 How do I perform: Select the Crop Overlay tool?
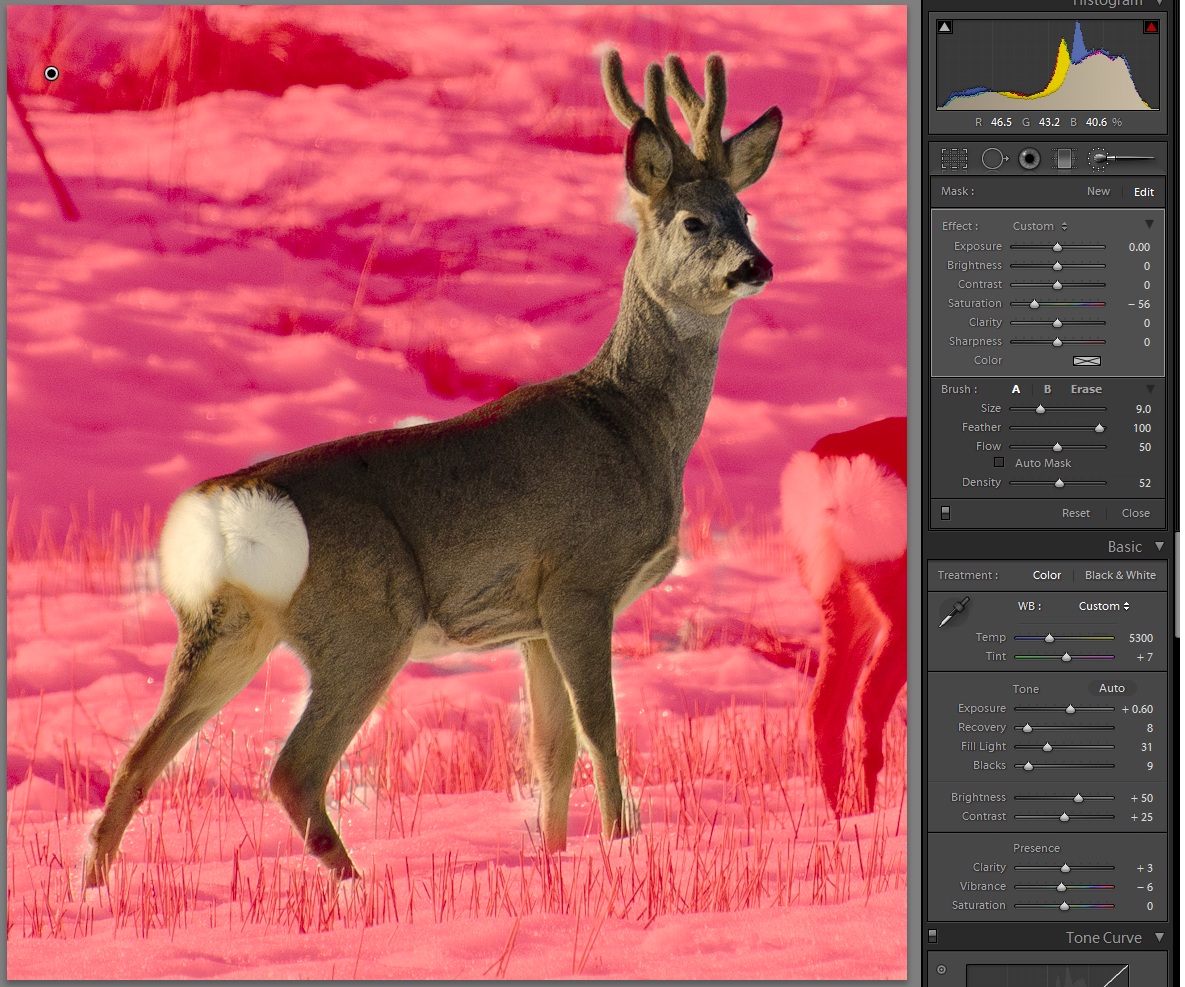(954, 159)
